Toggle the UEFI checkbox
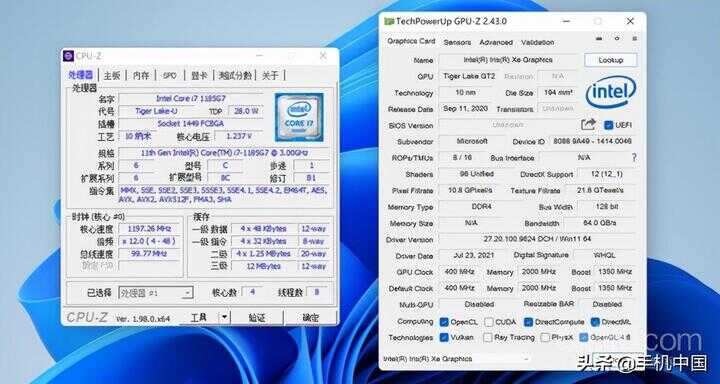The width and height of the screenshot is (720, 384). click(x=608, y=125)
